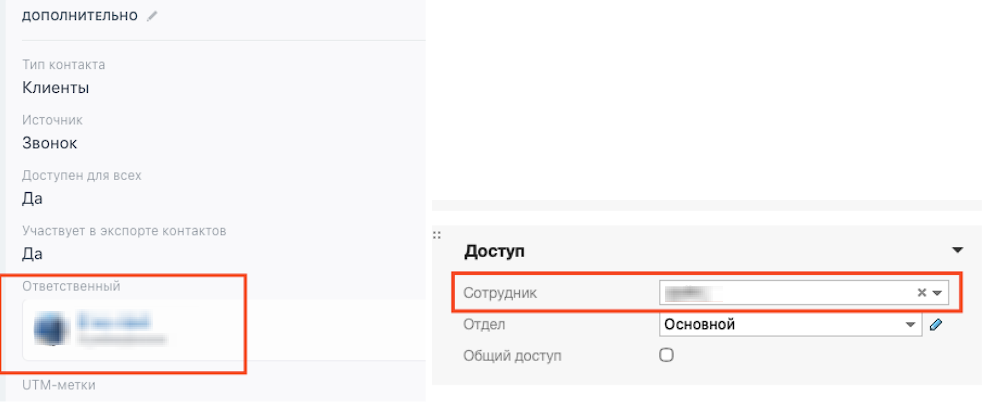Click inside the Сотрудник input field
This screenshot has width=993, height=402.
(780, 293)
